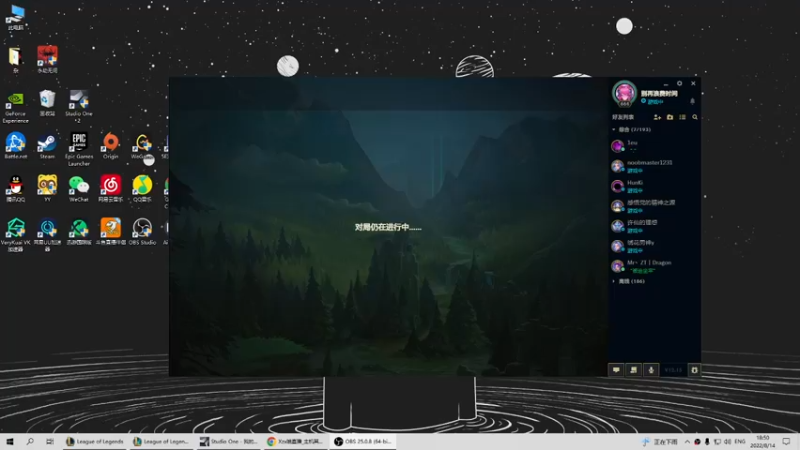Viewport: 800px width, 450px height.
Task: Click the player profile avatar
Action: (624, 93)
